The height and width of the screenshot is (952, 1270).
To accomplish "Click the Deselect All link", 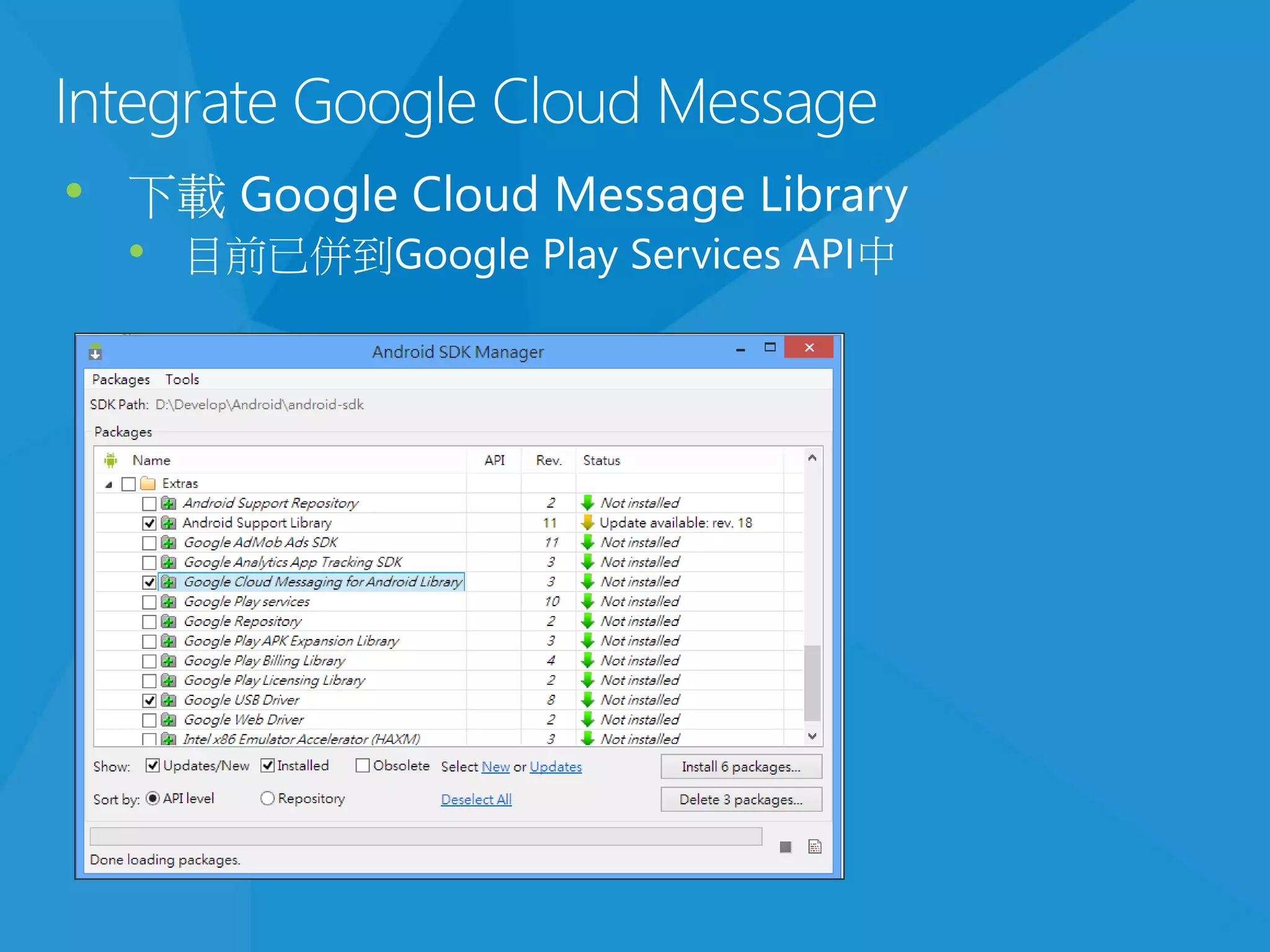I will point(476,800).
